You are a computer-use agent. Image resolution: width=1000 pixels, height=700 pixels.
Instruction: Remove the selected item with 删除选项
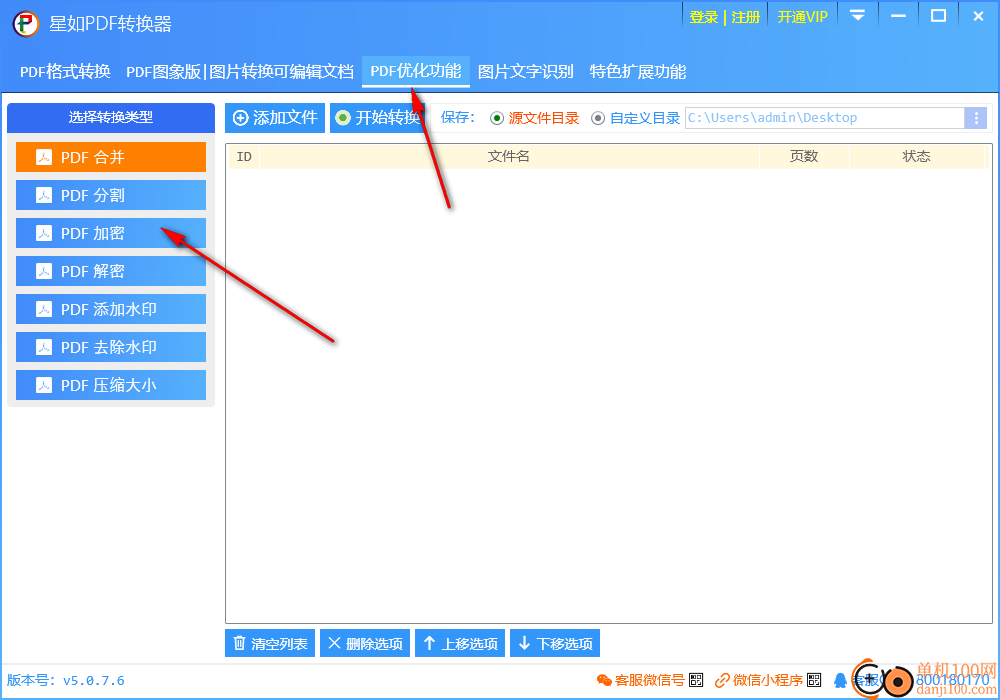point(365,643)
